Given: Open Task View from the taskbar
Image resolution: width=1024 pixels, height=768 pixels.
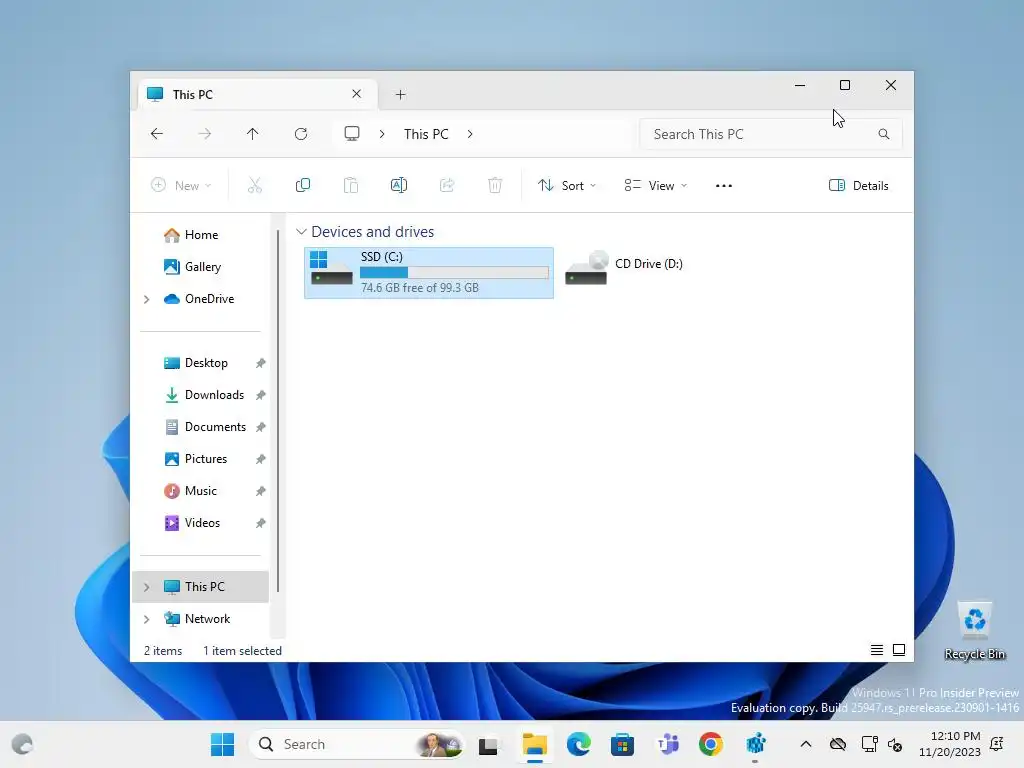Looking at the screenshot, I should (488, 745).
